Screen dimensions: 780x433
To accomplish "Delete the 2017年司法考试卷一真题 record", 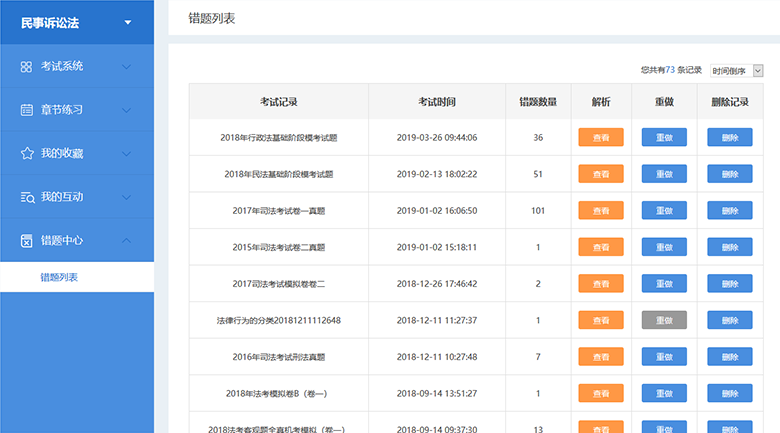I will [x=729, y=211].
